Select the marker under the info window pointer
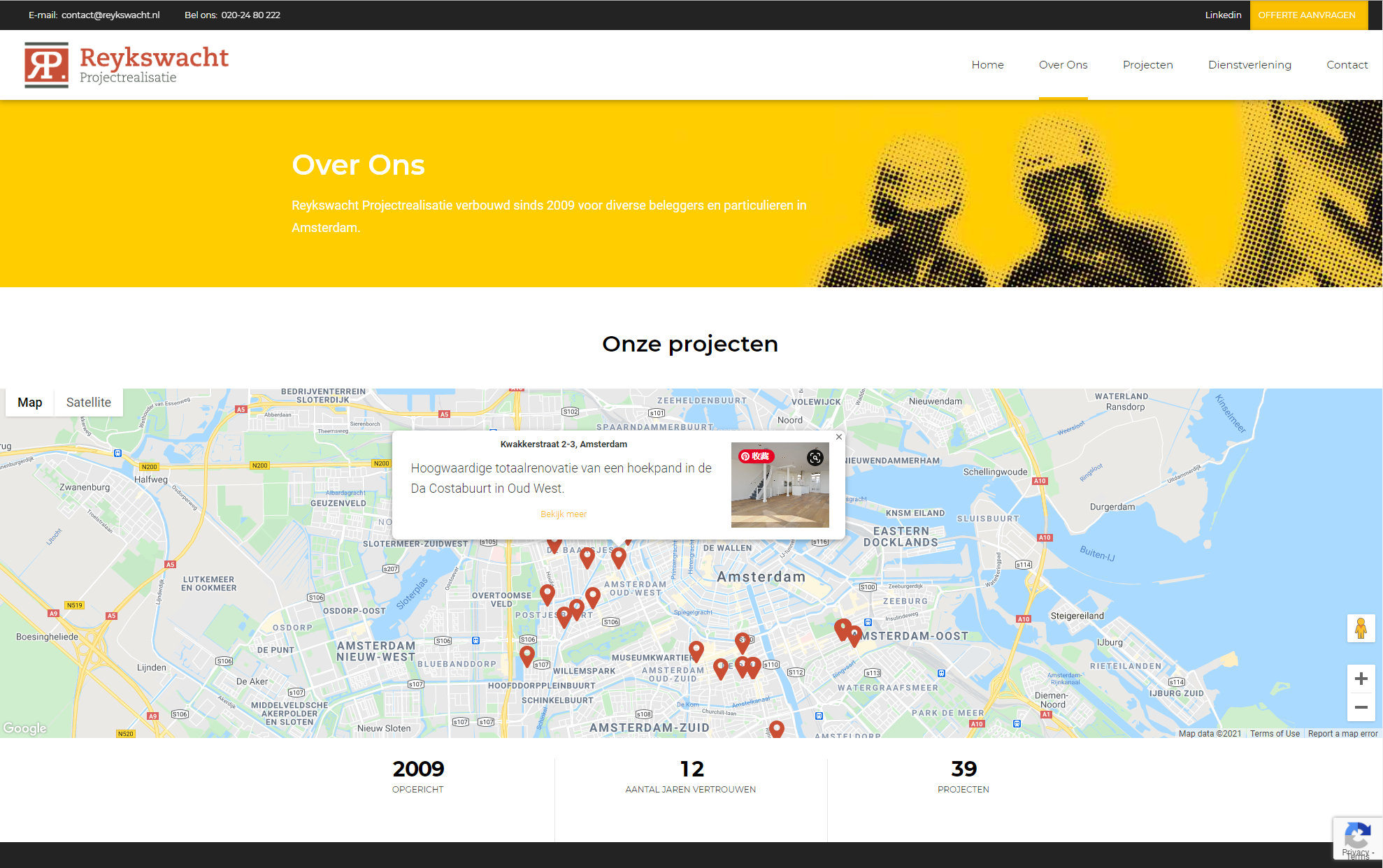Screen dimensions: 1383x868 pos(619,557)
